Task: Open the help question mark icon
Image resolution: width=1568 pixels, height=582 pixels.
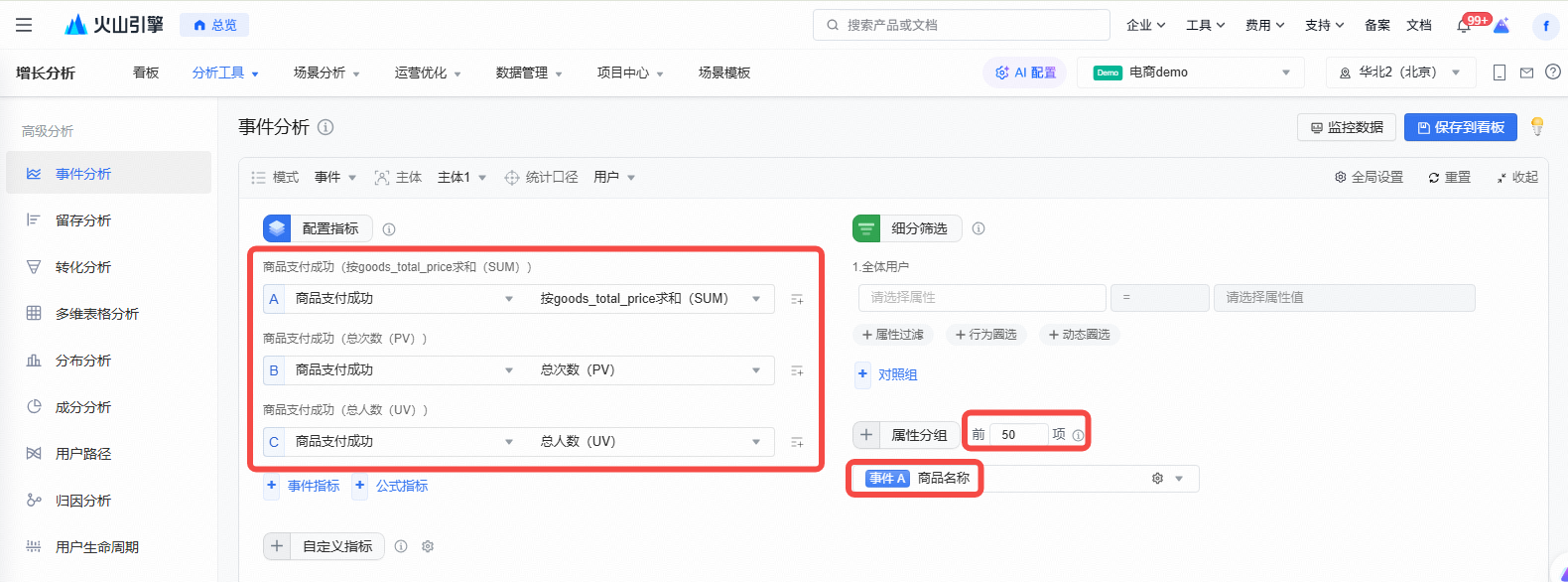Action: [x=1553, y=72]
